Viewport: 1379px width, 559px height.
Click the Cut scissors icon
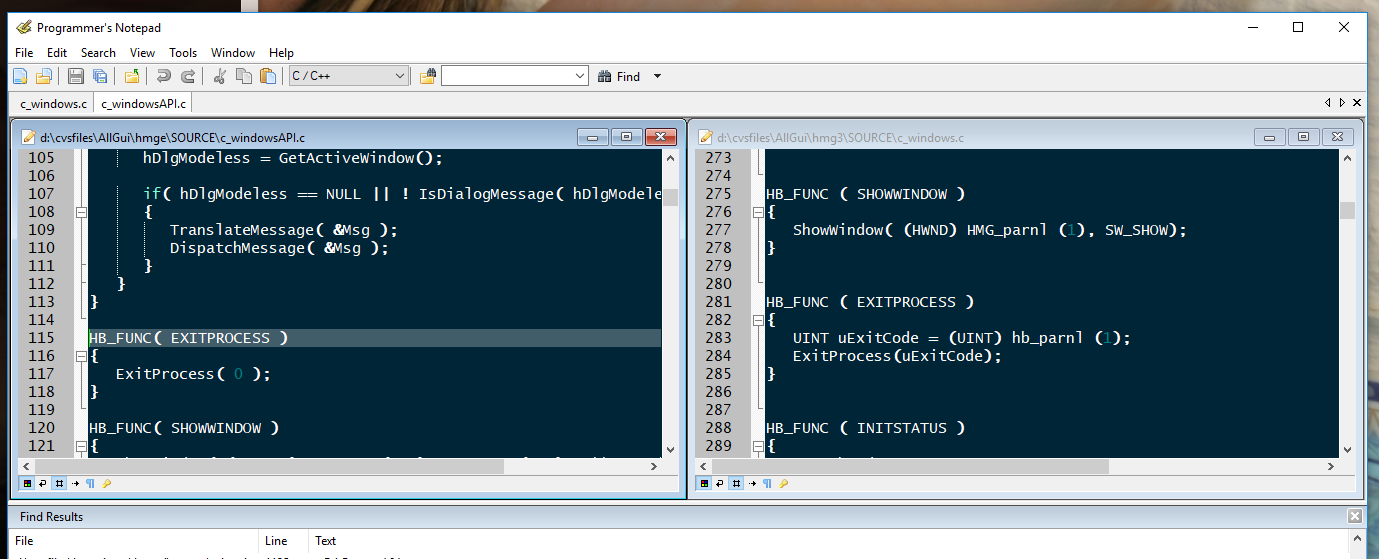pos(220,76)
